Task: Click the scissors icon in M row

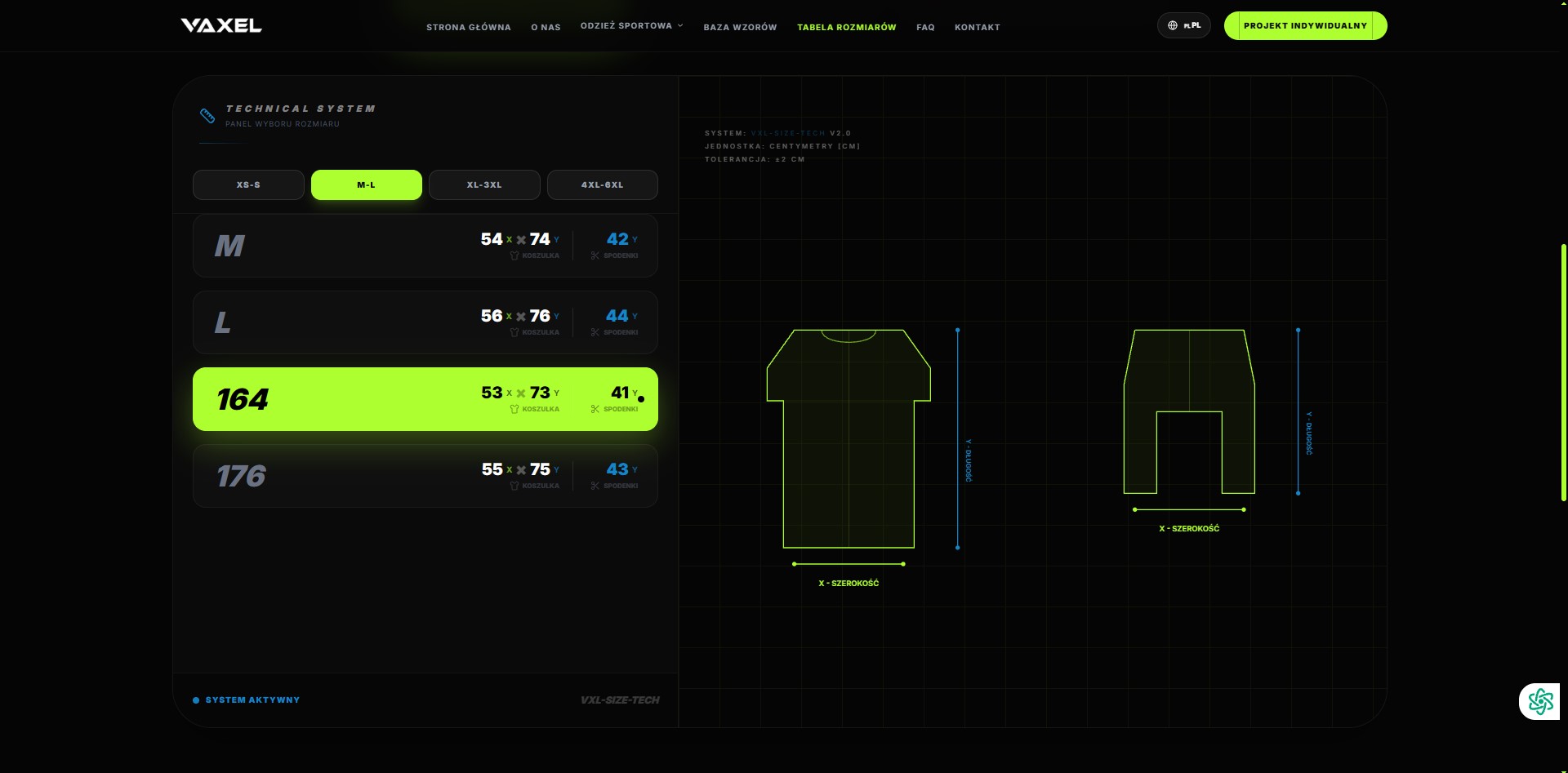Action: click(x=595, y=255)
